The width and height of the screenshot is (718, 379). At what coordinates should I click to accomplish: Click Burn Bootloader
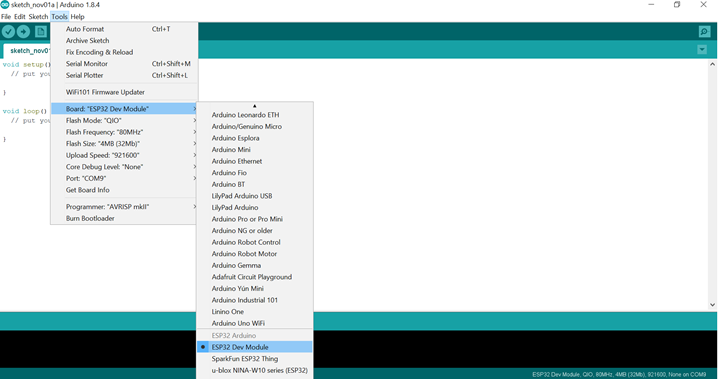124,218
